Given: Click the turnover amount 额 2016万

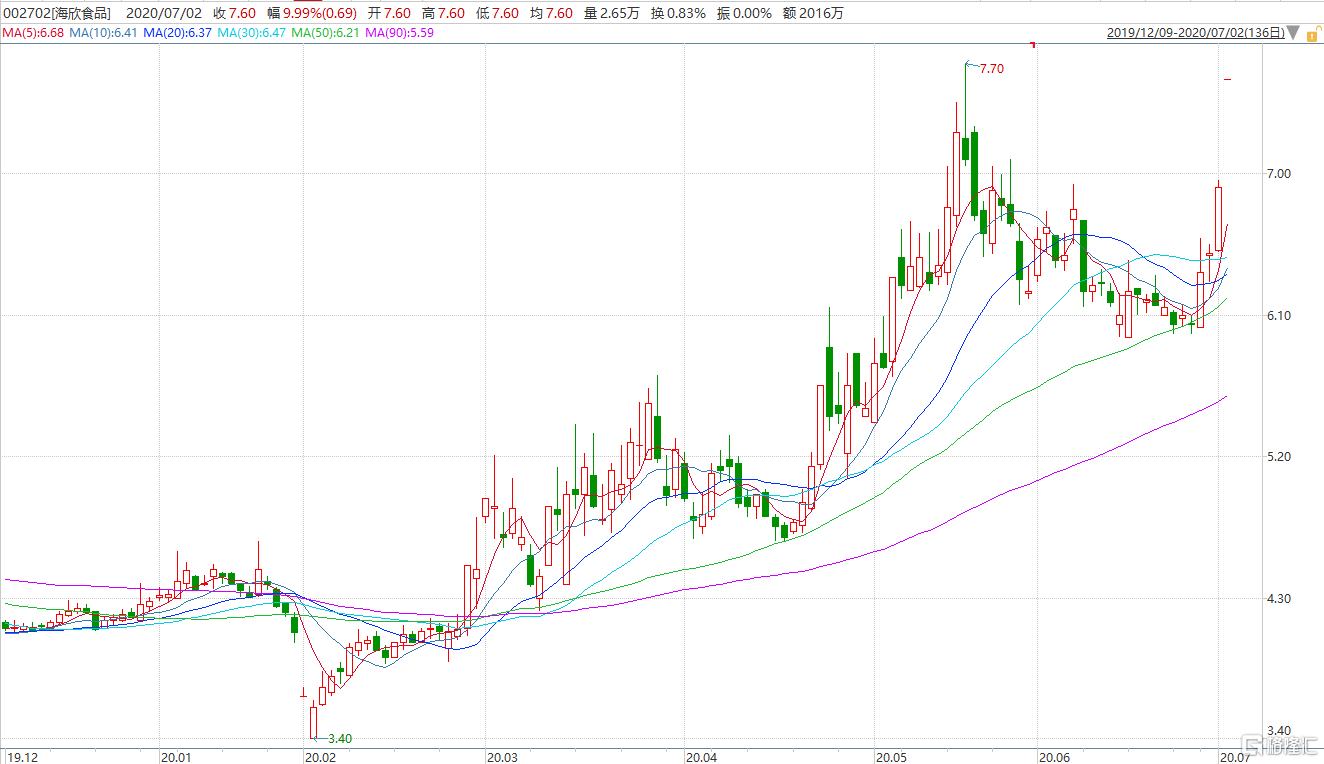Looking at the screenshot, I should click(814, 13).
